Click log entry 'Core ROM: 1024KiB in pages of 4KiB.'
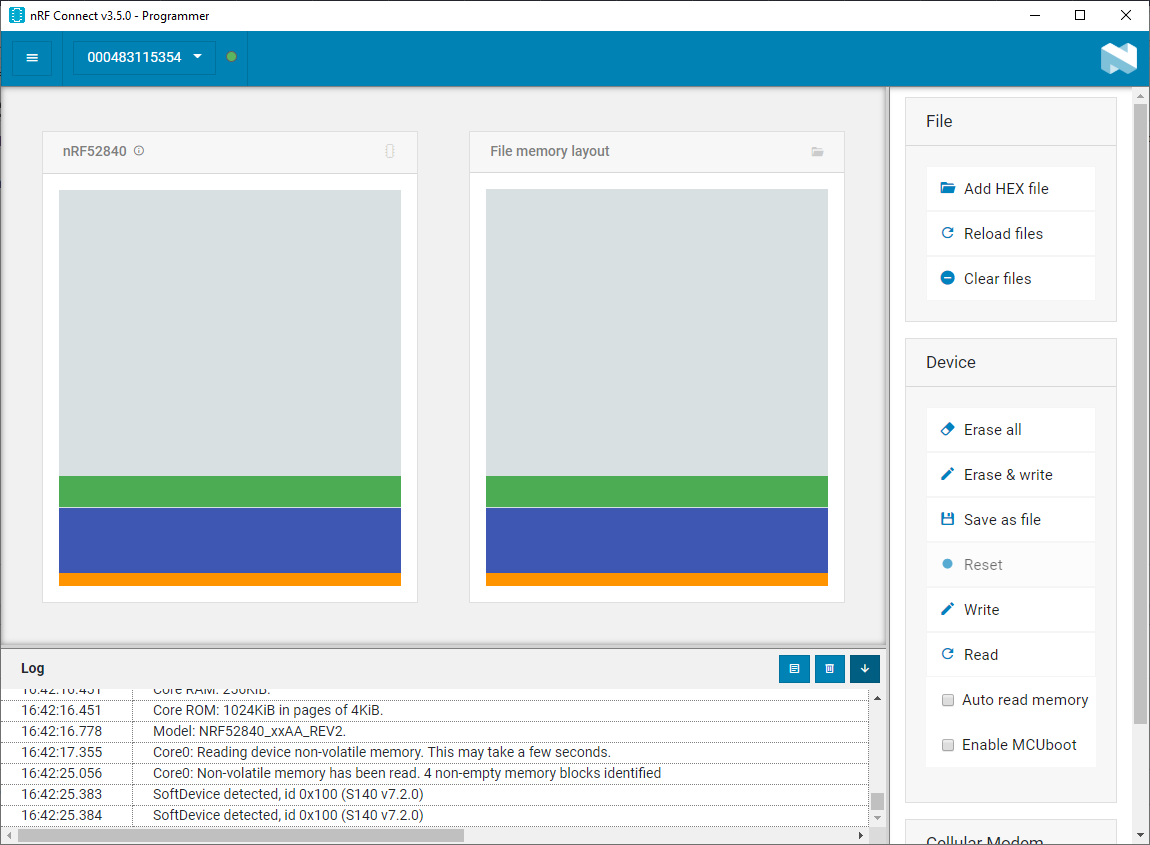 268,710
